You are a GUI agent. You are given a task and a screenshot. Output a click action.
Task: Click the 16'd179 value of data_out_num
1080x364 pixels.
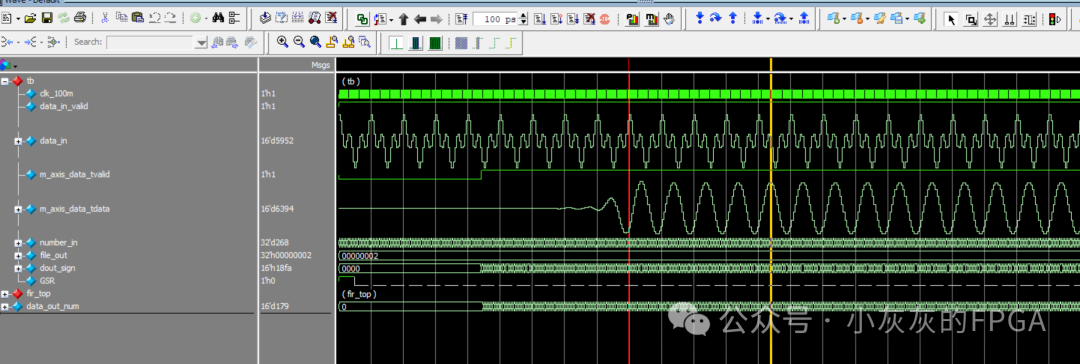pos(274,306)
